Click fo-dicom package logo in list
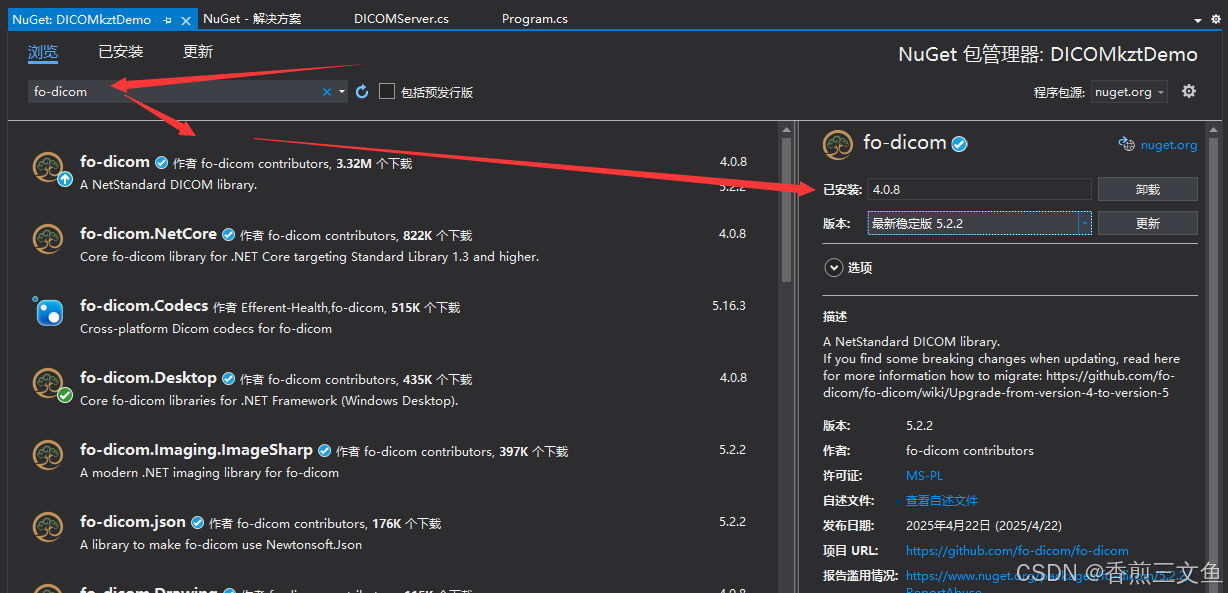 click(x=48, y=168)
